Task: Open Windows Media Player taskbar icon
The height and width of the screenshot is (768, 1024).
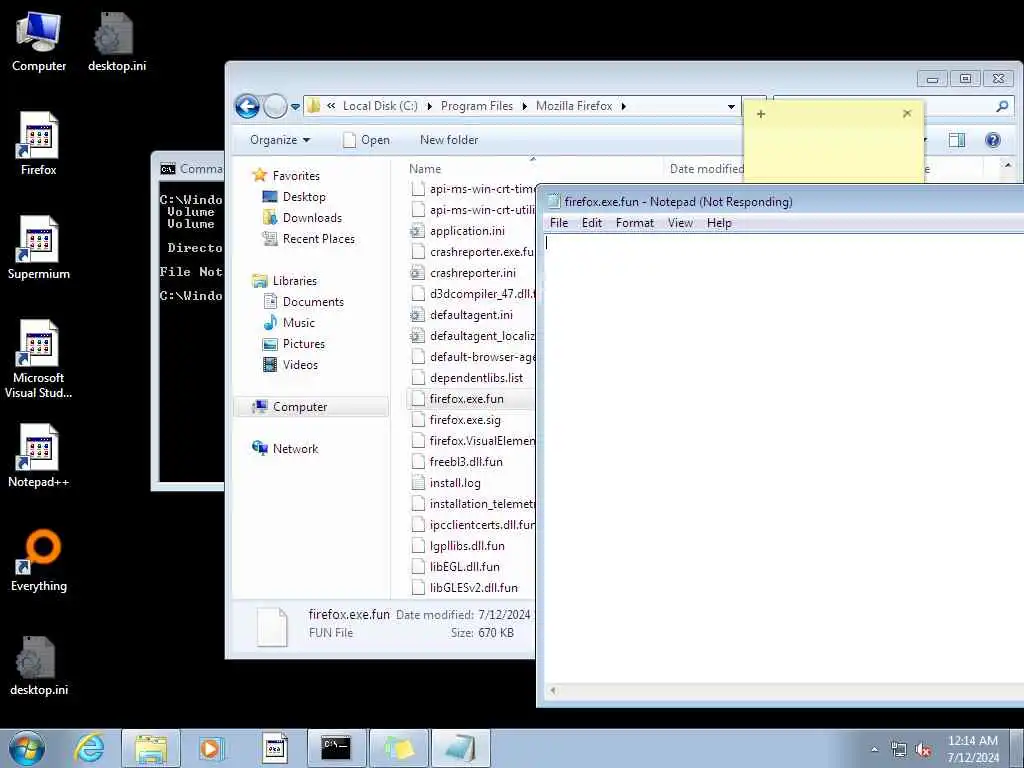Action: [211, 748]
